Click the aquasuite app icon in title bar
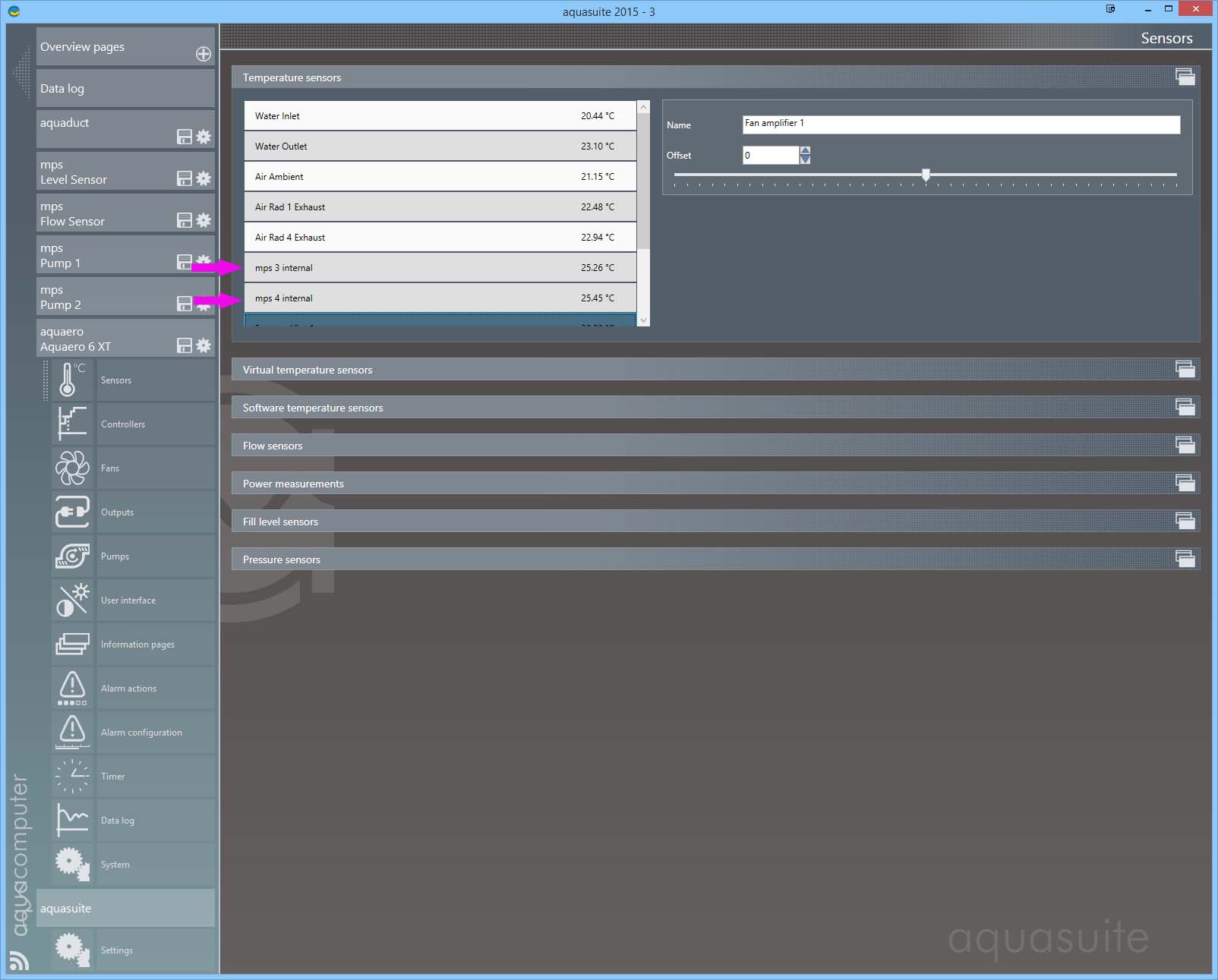The image size is (1218, 980). 14,11
